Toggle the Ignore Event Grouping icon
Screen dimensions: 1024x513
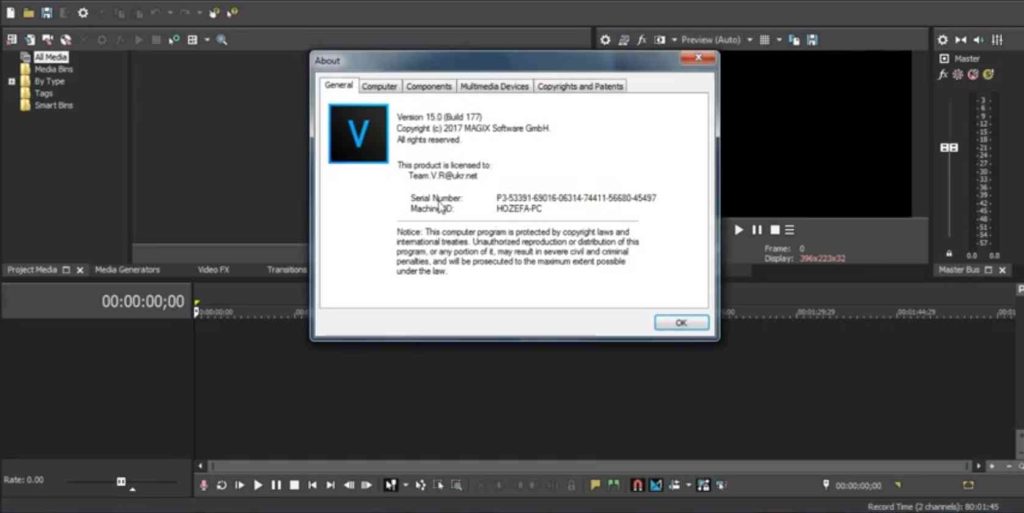tap(722, 485)
